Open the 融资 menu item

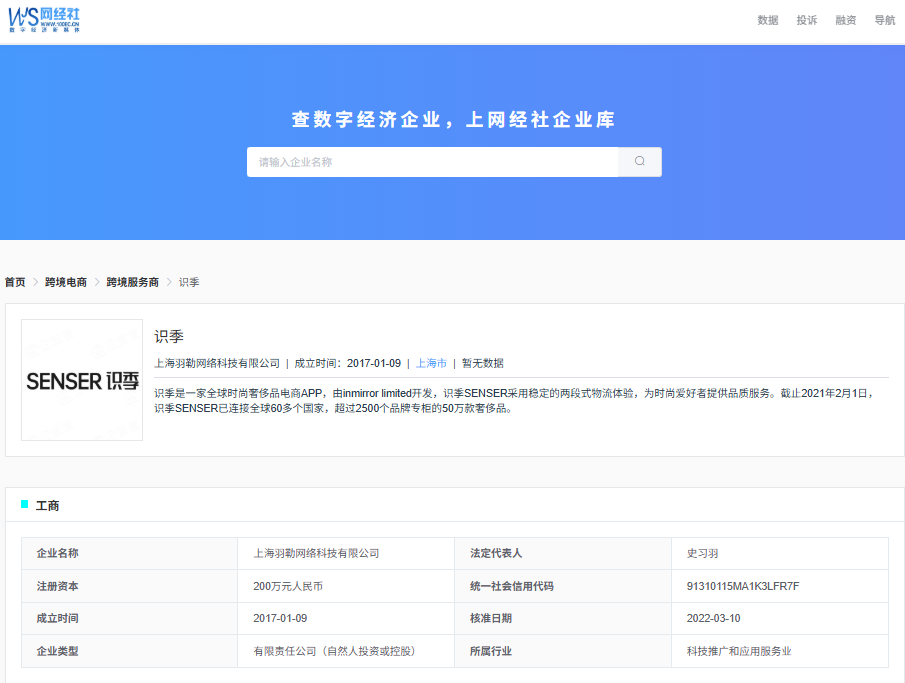[x=846, y=20]
